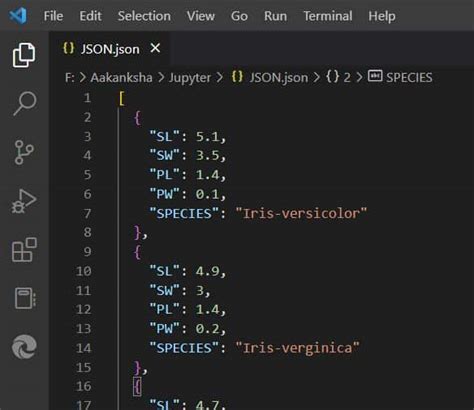Click the "Iris-verginica" string value
This screenshot has width=474, height=410.
pos(298,348)
